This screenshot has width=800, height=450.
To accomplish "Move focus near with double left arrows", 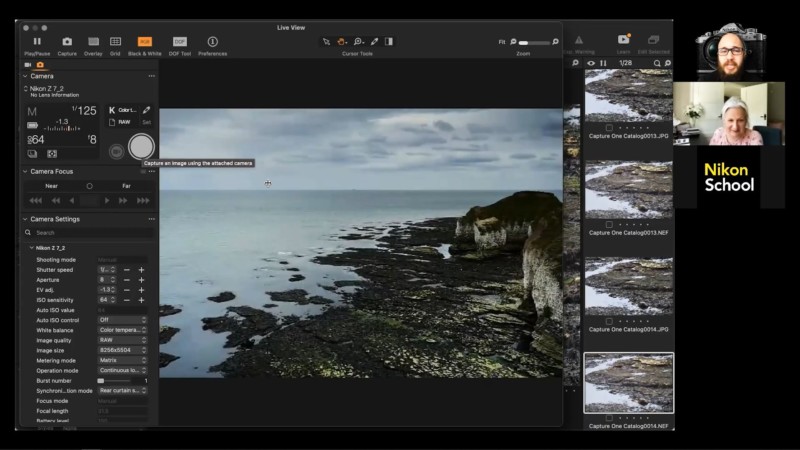I will [56, 201].
